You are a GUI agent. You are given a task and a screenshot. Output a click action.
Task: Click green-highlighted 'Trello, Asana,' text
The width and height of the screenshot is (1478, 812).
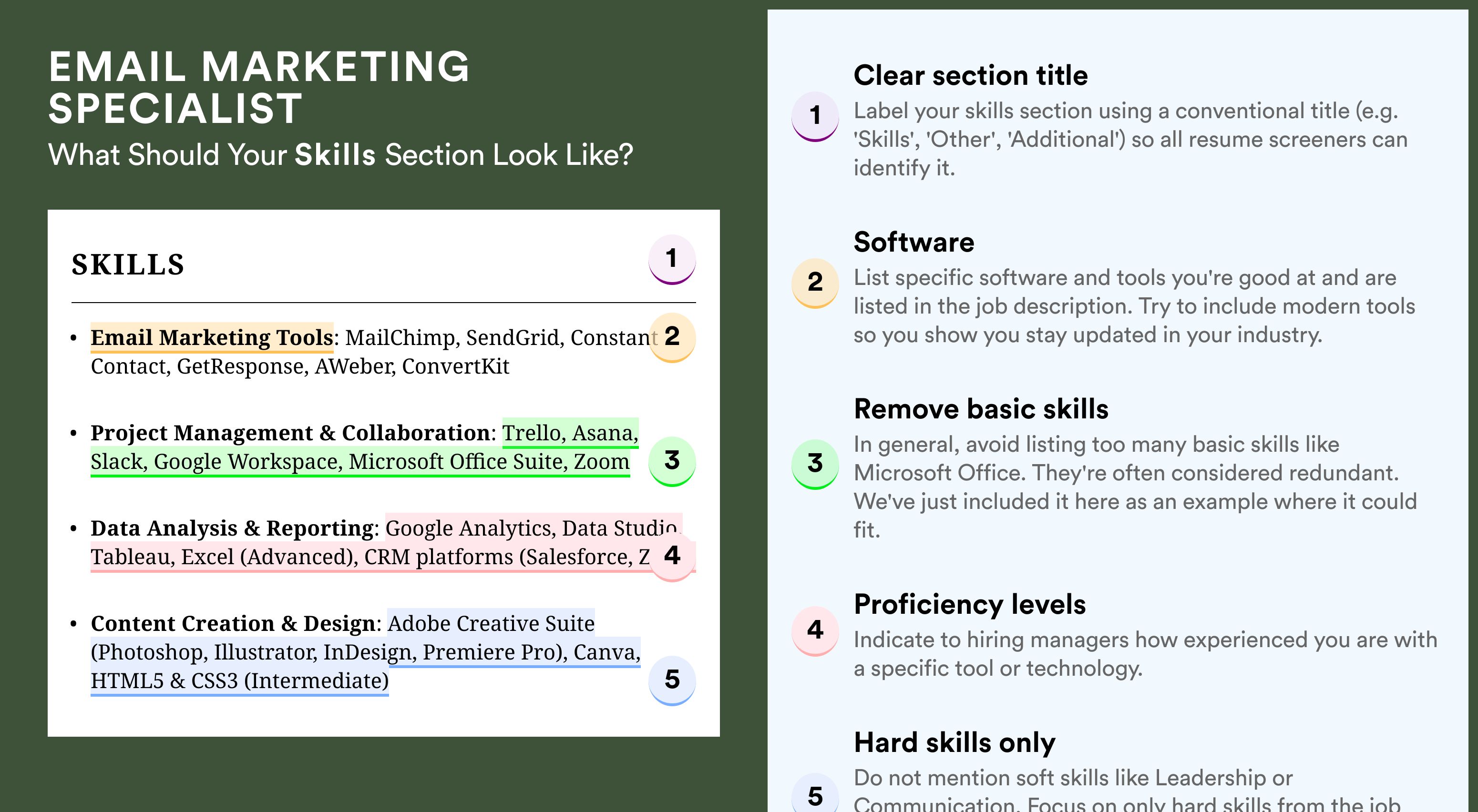(570, 433)
